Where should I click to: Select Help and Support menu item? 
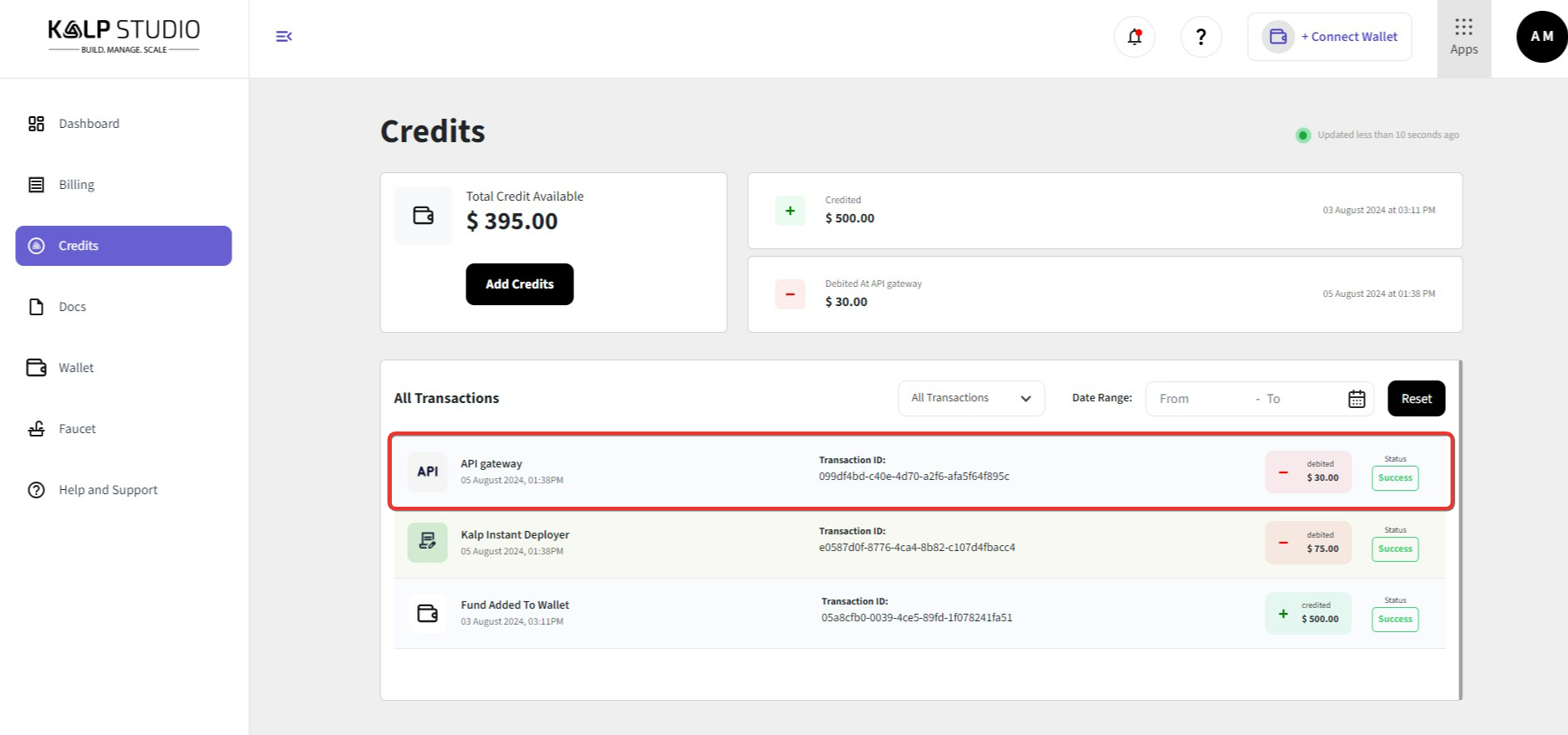pyautogui.click(x=108, y=490)
